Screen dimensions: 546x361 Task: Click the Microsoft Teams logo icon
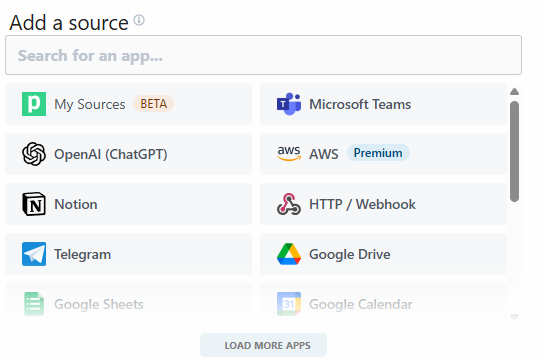tap(289, 104)
